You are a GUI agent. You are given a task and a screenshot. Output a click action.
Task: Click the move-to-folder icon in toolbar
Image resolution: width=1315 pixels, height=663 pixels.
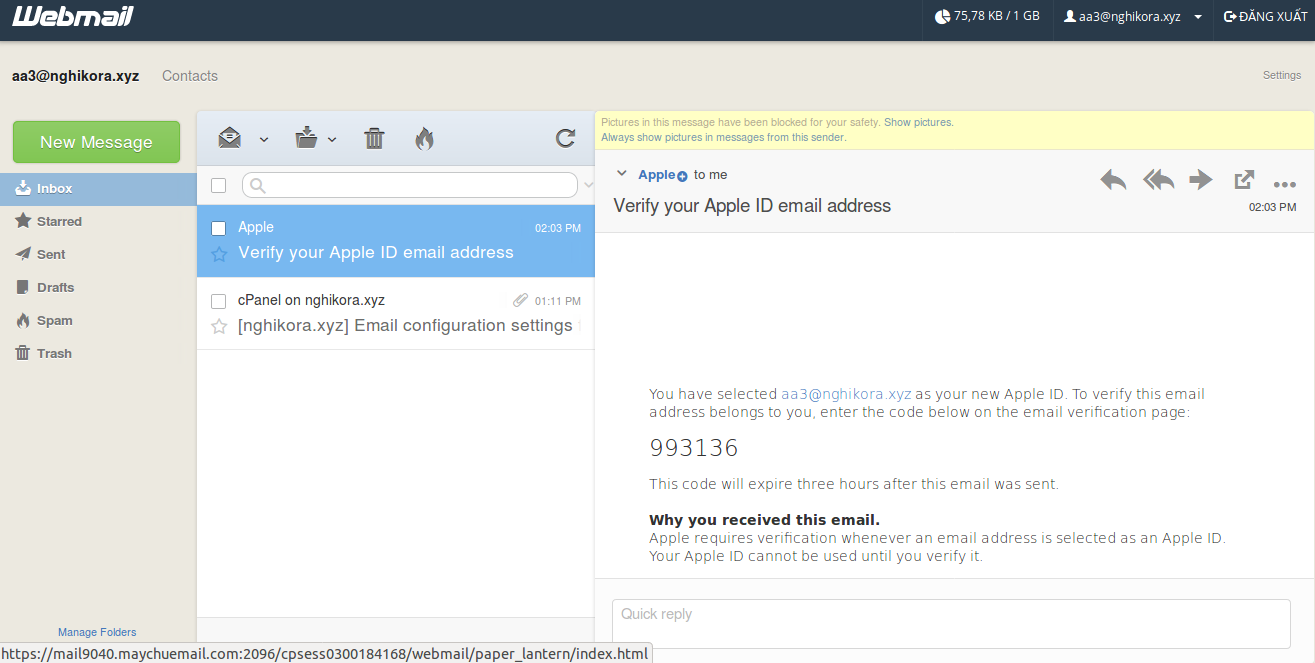point(306,138)
